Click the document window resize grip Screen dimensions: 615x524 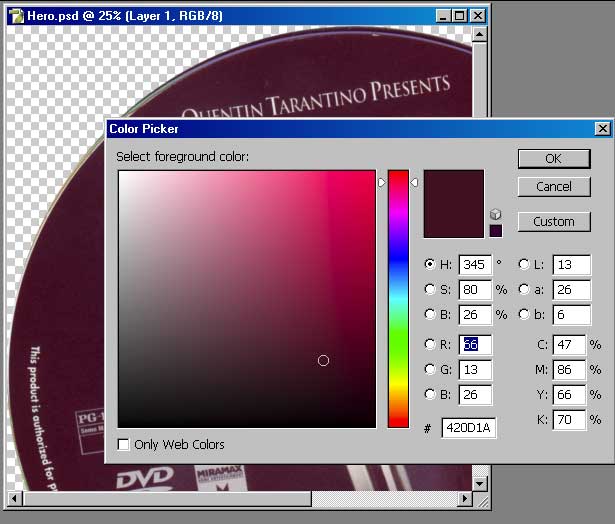click(483, 501)
